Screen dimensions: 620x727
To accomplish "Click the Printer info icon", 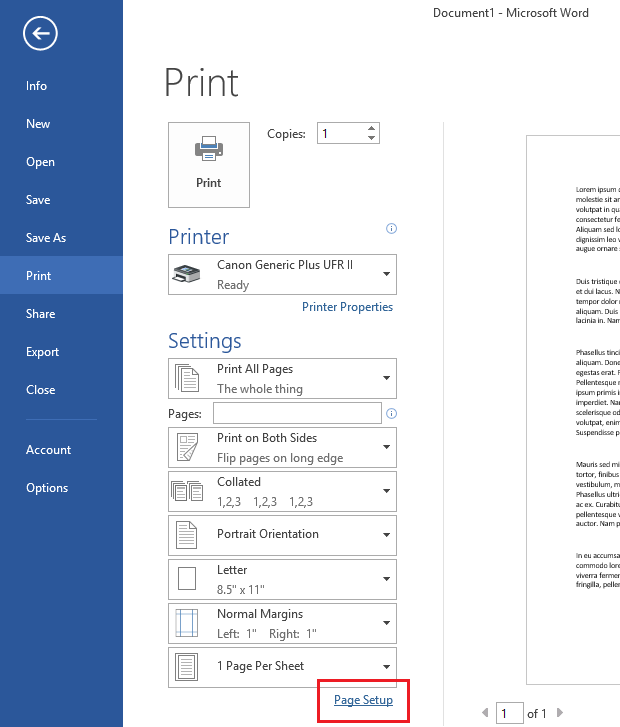I will click(391, 229).
